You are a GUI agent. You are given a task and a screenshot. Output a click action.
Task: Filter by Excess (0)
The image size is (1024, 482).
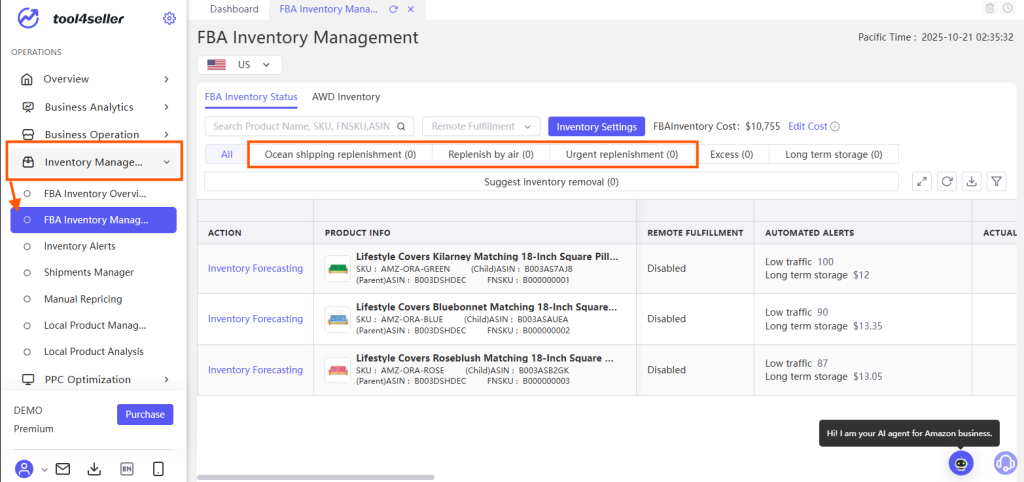point(731,154)
